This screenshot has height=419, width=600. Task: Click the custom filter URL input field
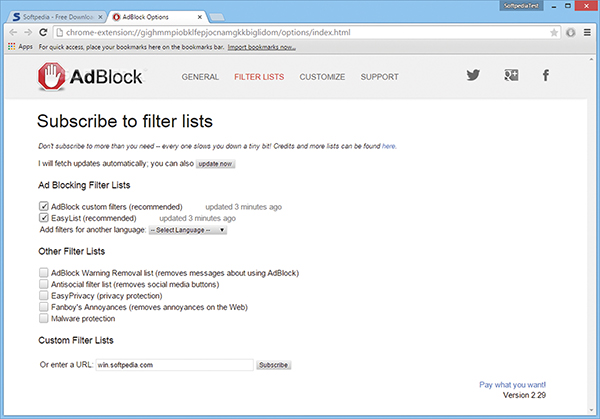pos(174,366)
